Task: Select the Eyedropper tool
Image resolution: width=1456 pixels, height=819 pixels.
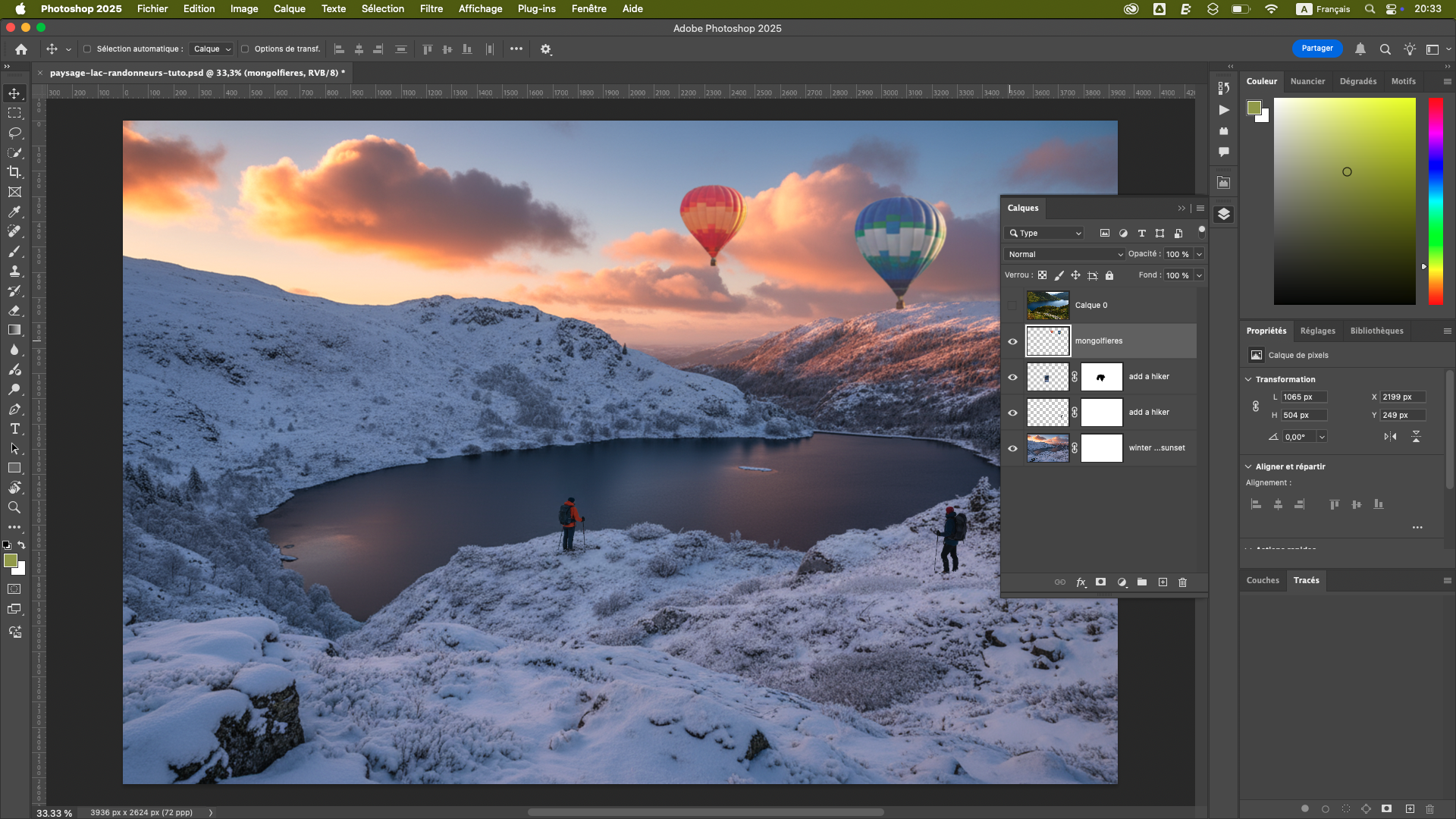Action: click(x=14, y=212)
